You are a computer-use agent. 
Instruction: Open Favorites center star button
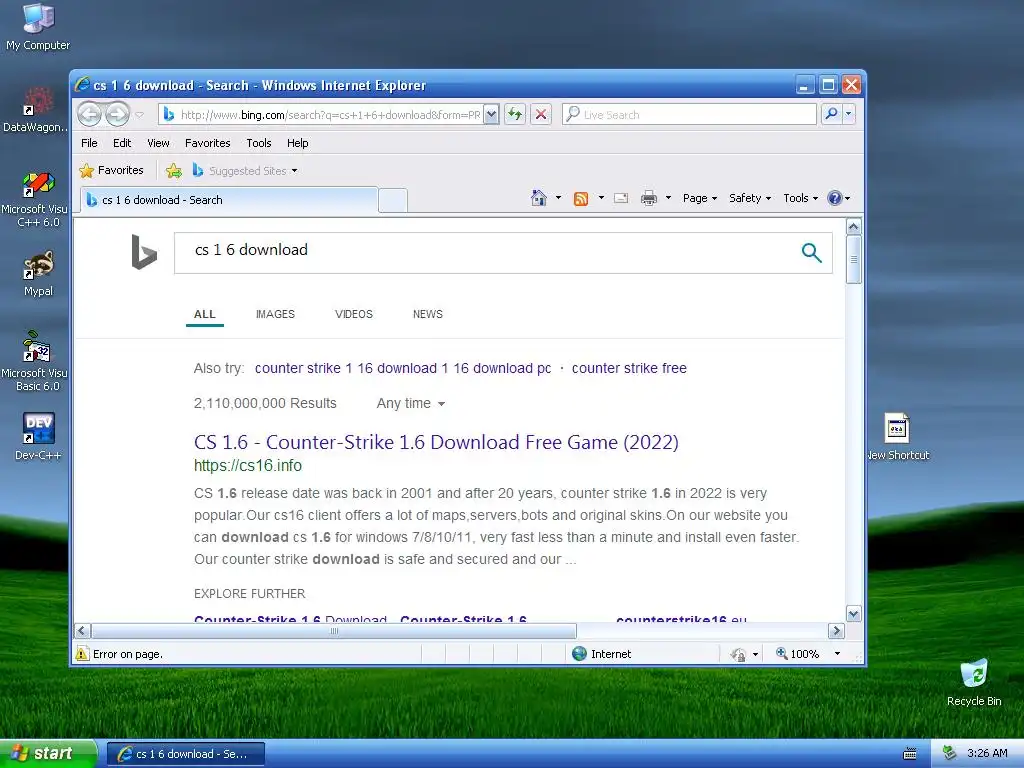[111, 170]
